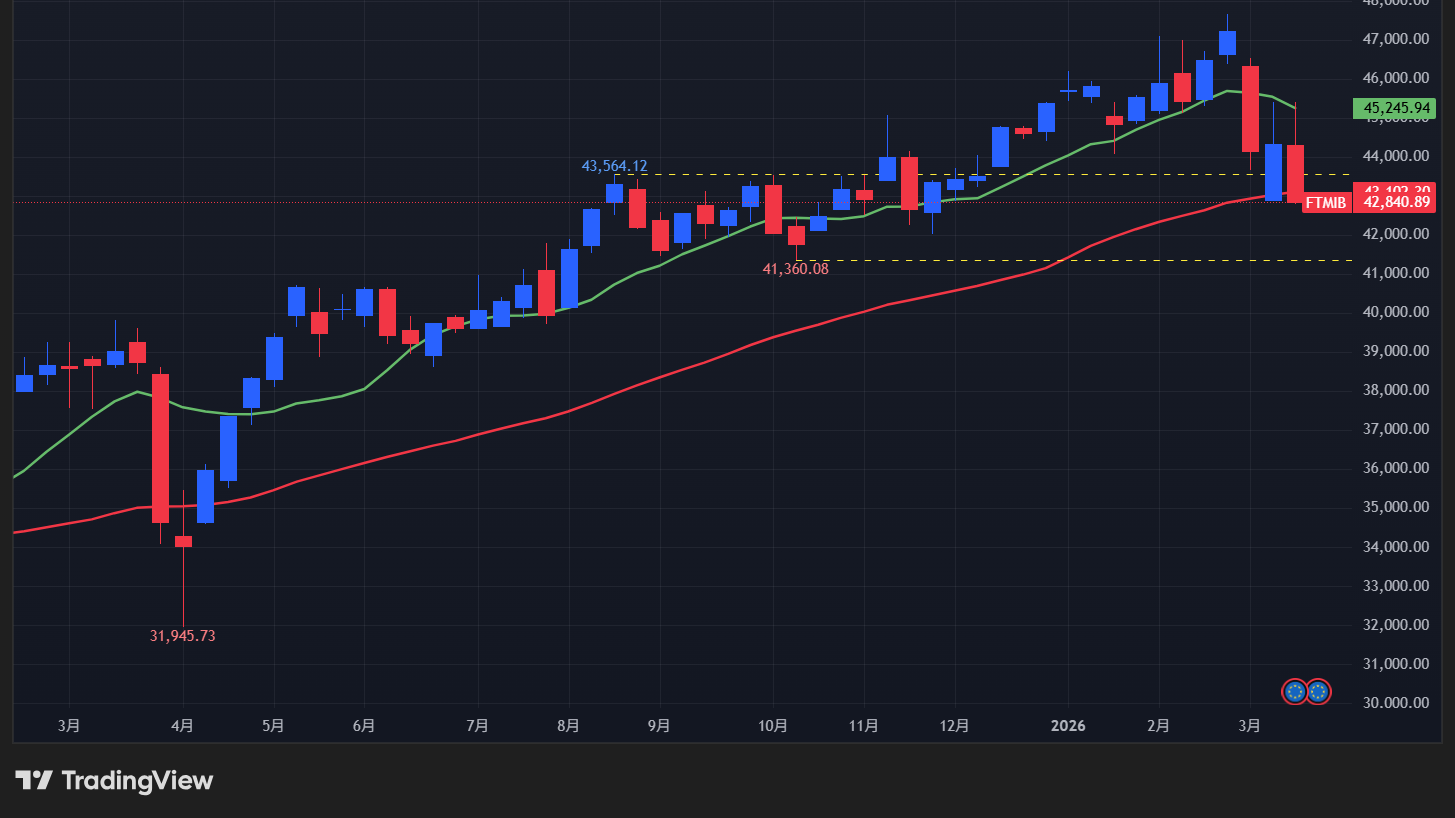Click the red FTMIB symbol label
The image size is (1455, 818).
click(1327, 203)
